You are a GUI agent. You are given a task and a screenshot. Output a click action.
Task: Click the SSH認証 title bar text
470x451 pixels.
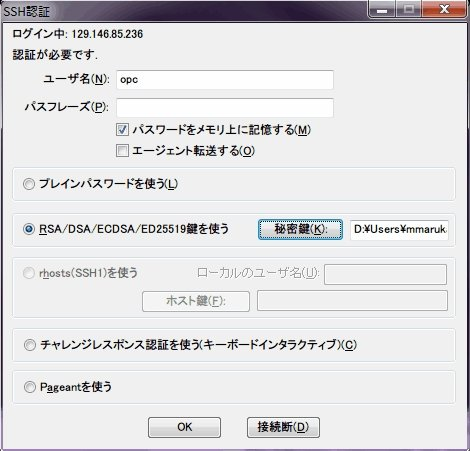(x=26, y=12)
